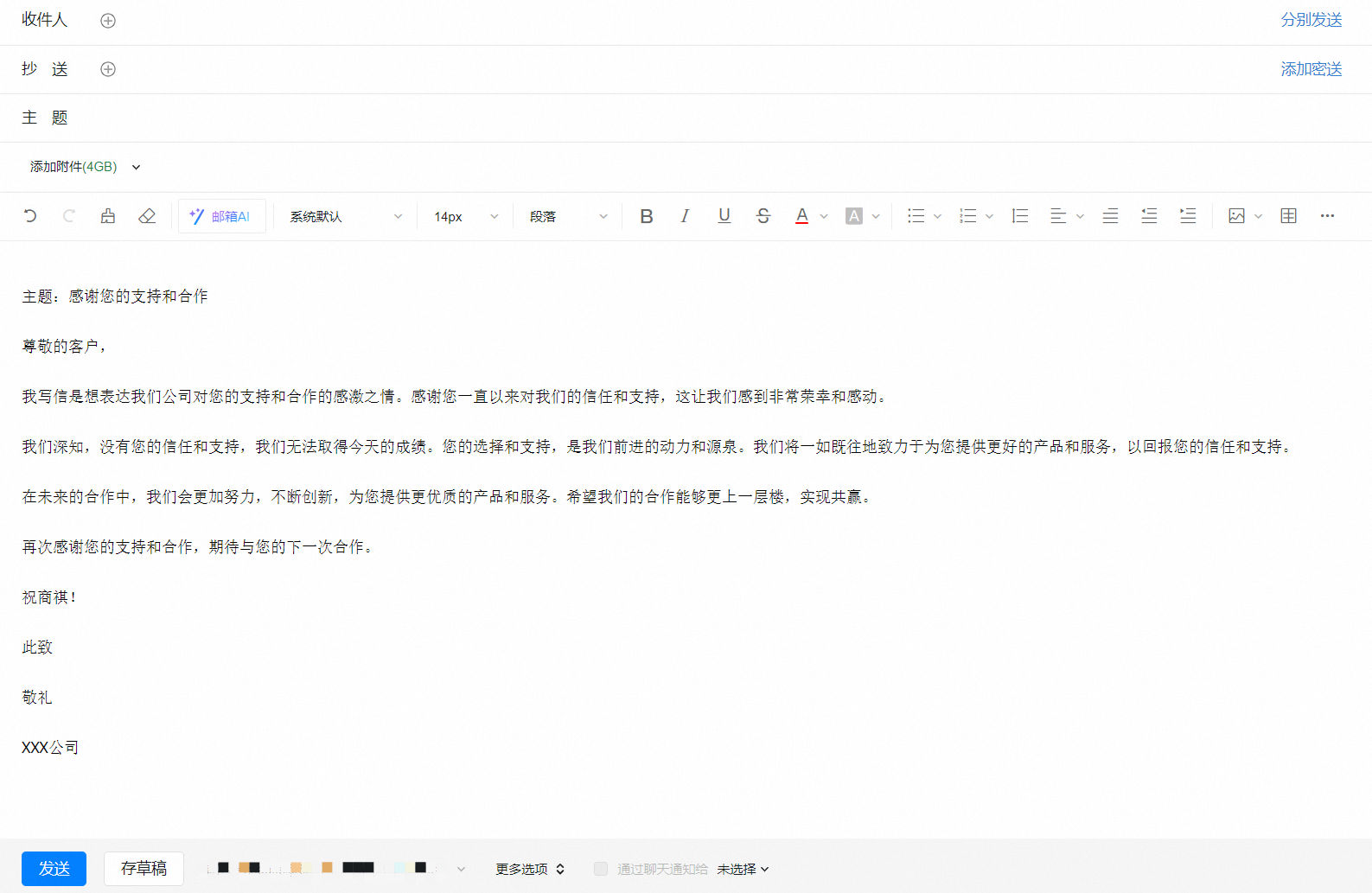Add recipient with plus icon beside 收件人
The width and height of the screenshot is (1372, 893).
click(x=108, y=21)
